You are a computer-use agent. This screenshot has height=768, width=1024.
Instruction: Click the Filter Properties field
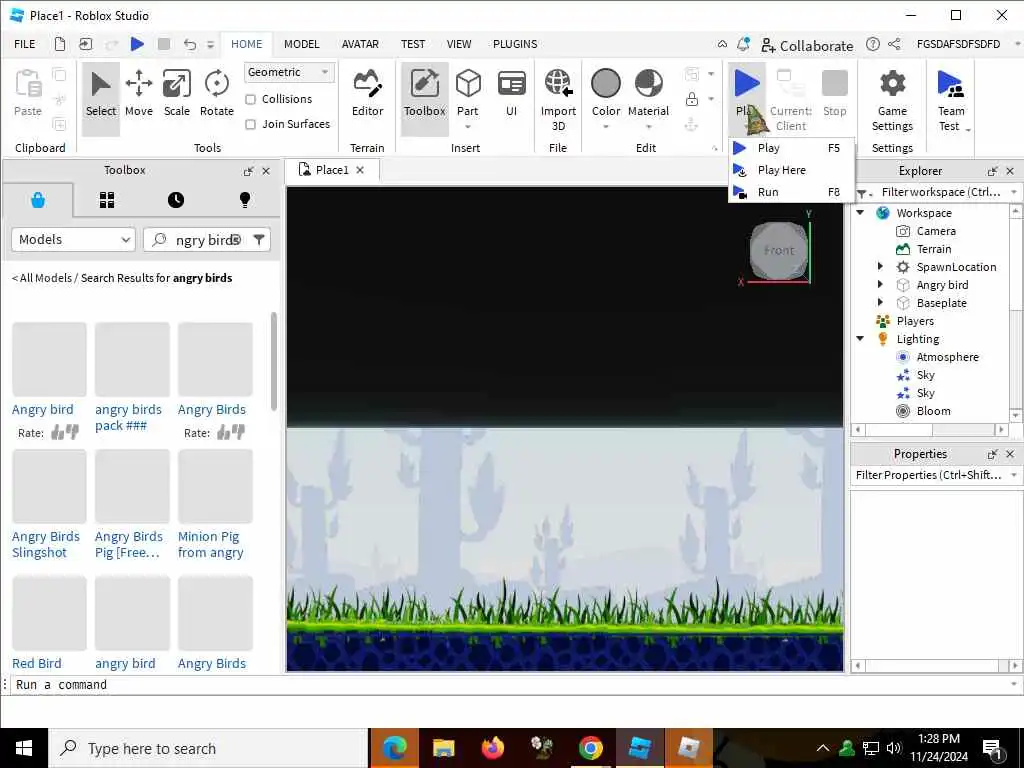pyautogui.click(x=931, y=475)
